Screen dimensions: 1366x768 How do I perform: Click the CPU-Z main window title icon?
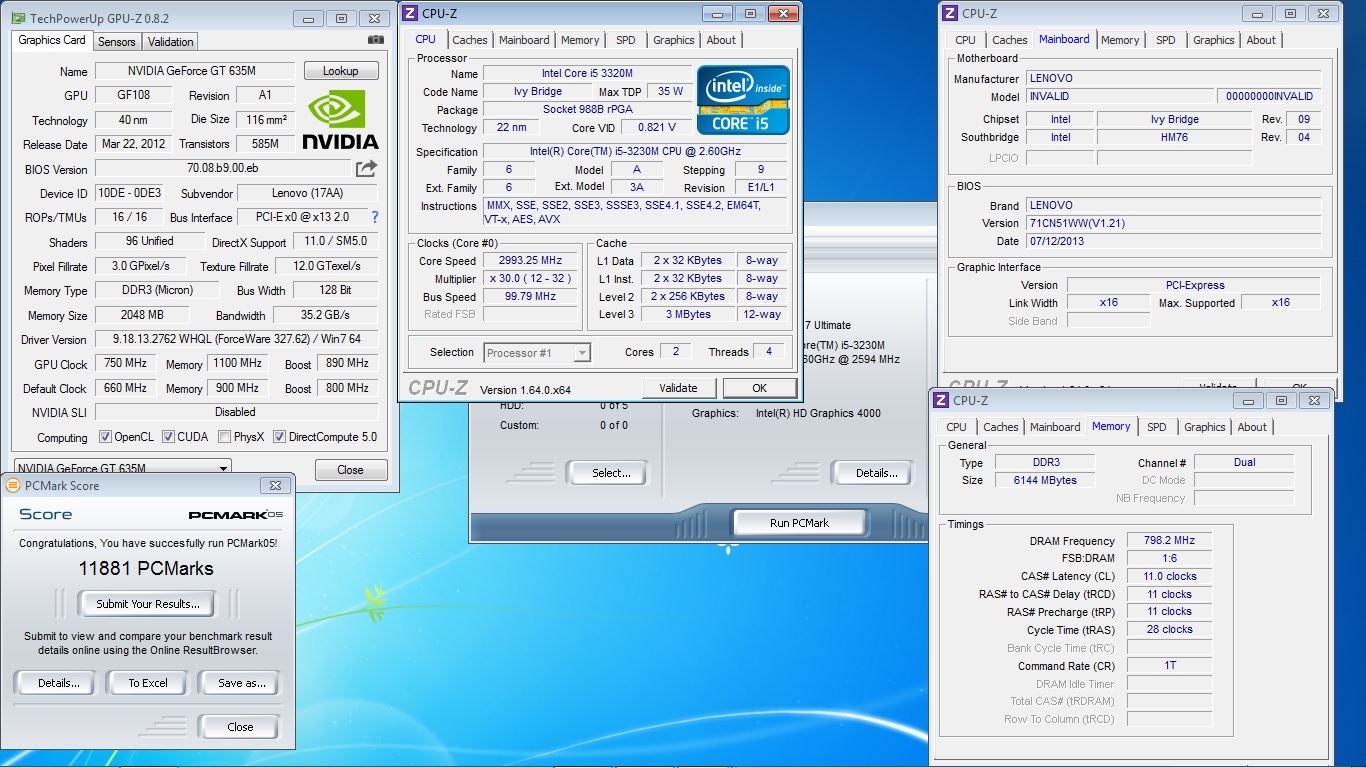coord(411,13)
